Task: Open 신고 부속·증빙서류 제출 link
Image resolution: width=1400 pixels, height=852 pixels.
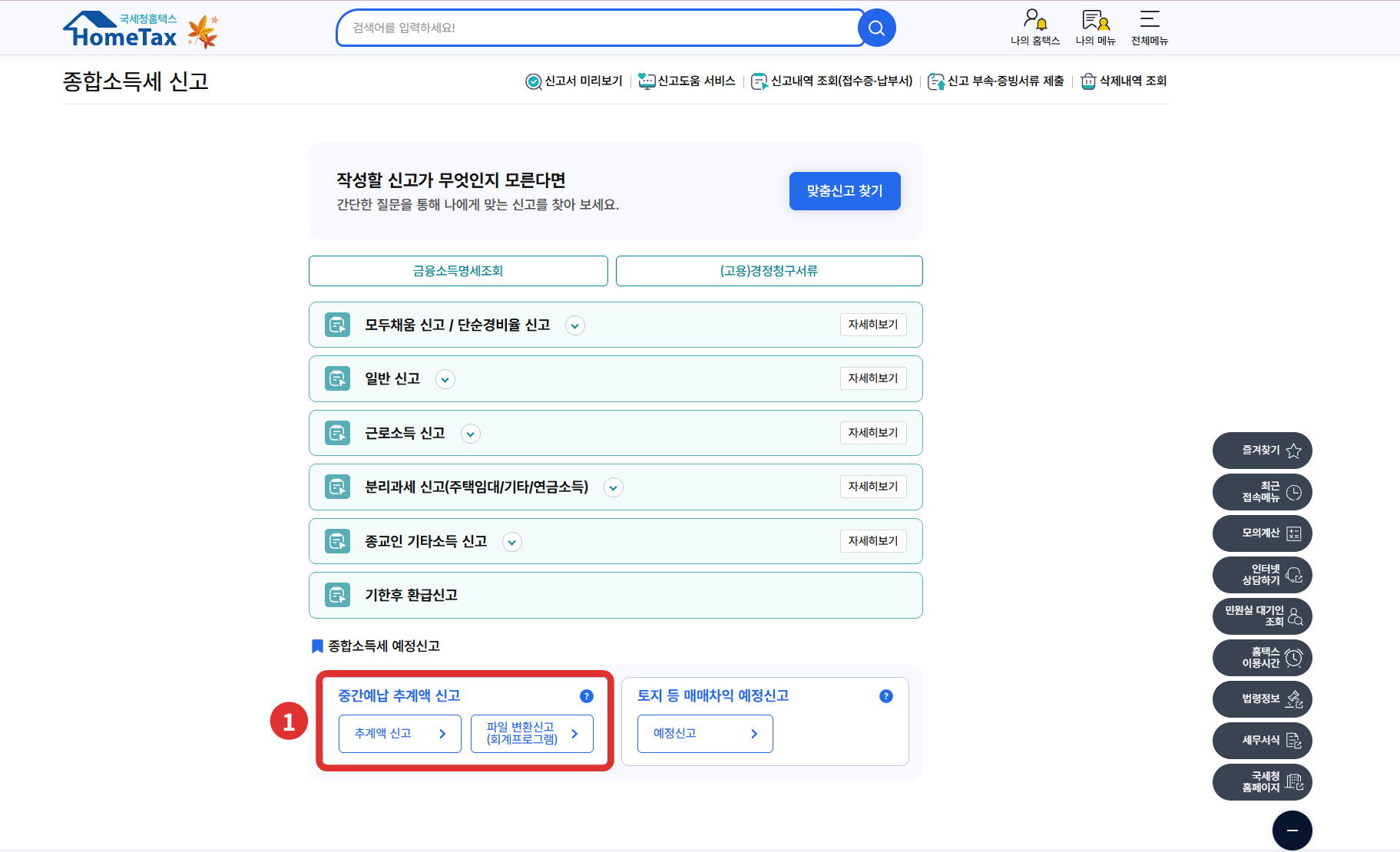Action: [996, 81]
